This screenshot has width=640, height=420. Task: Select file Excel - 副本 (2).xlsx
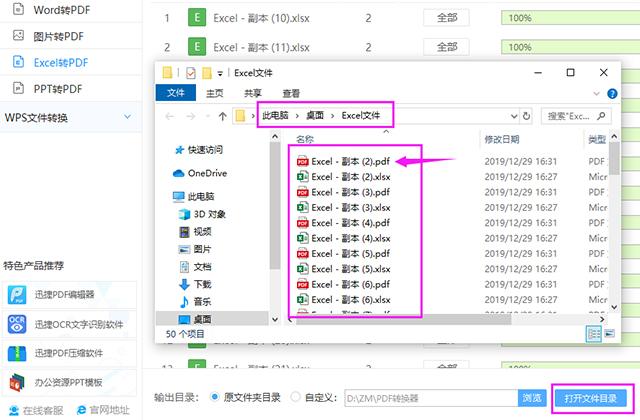[343, 177]
